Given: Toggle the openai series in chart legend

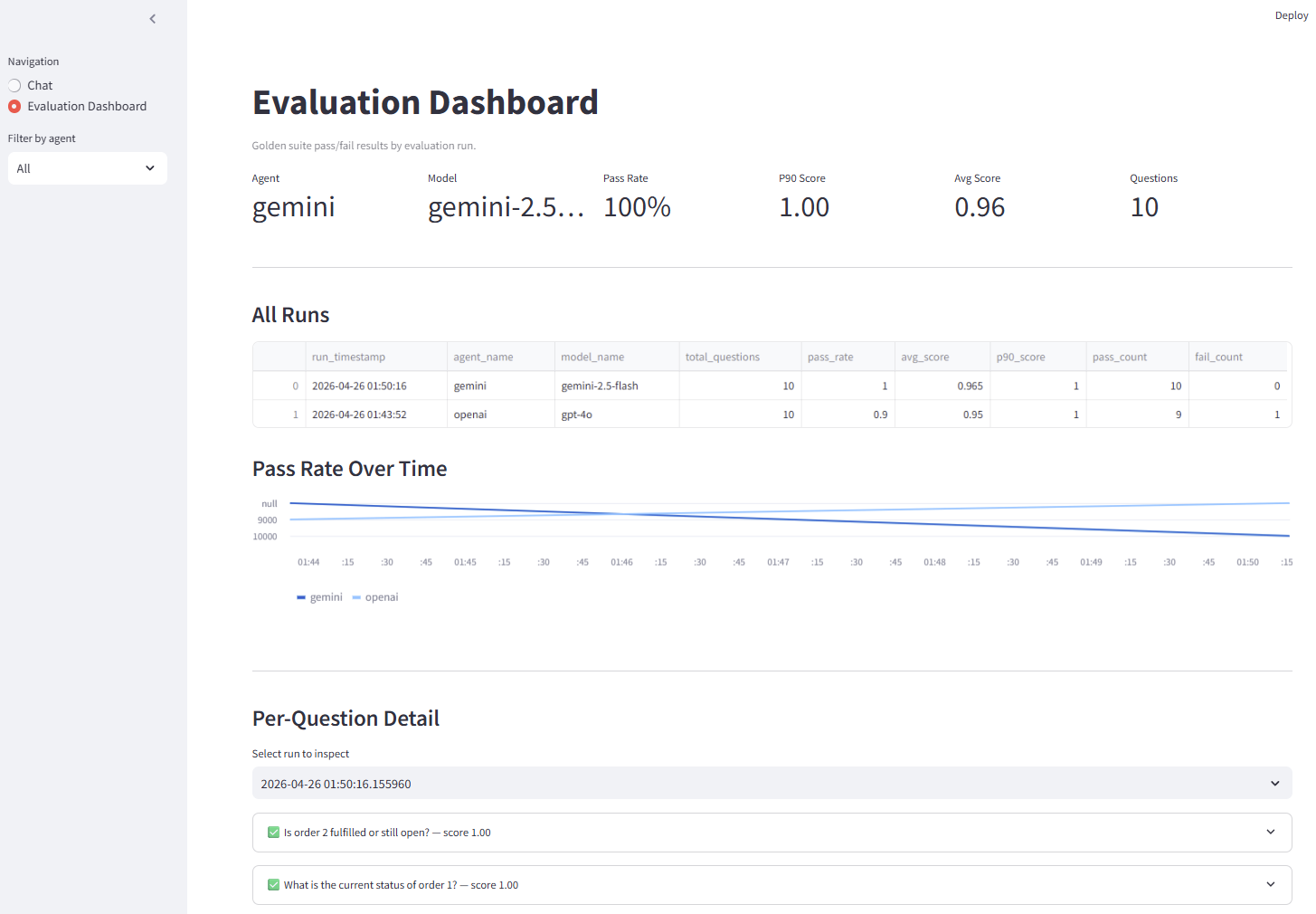Looking at the screenshot, I should (375, 597).
